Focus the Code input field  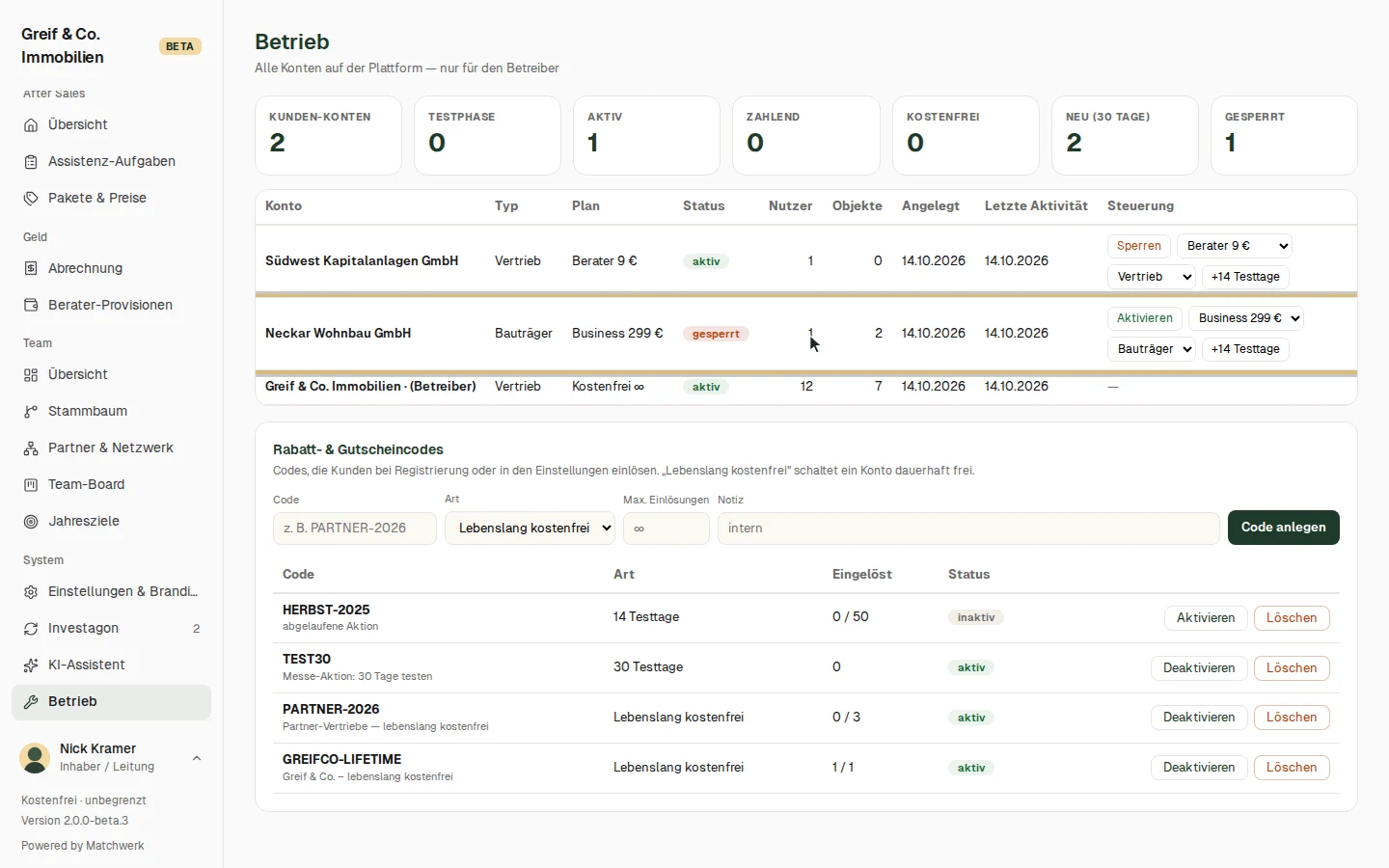pos(355,529)
